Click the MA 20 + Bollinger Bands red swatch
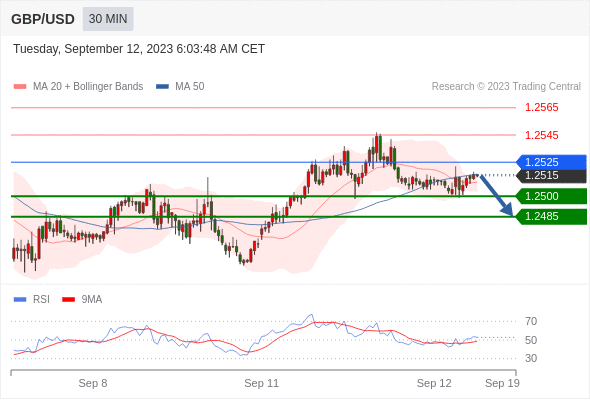The width and height of the screenshot is (590, 400). (20, 87)
